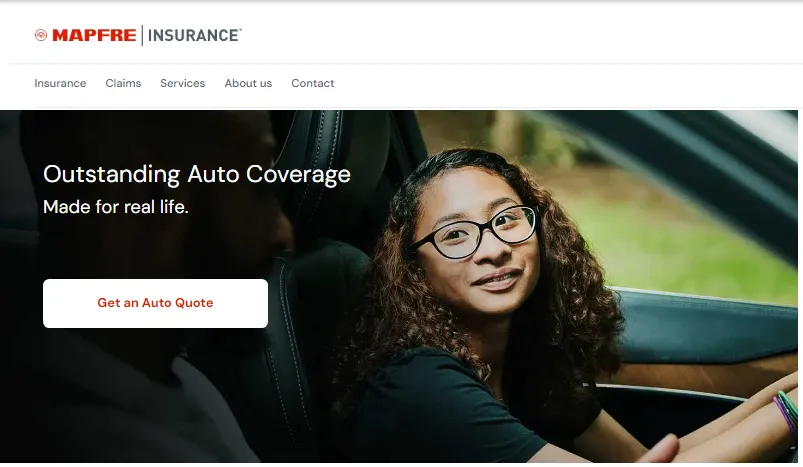The width and height of the screenshot is (803, 467).
Task: Click the woman's eyeglasses in hero photo
Action: click(x=475, y=232)
